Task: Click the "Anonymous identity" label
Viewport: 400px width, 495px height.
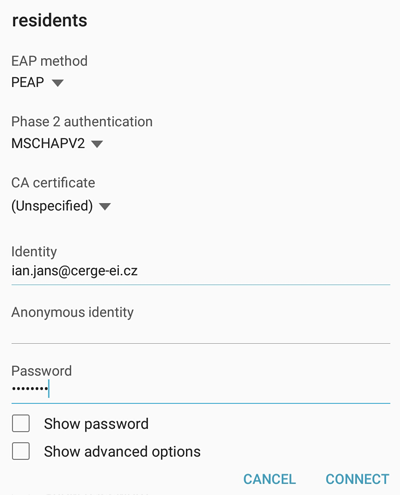Action: click(x=72, y=312)
